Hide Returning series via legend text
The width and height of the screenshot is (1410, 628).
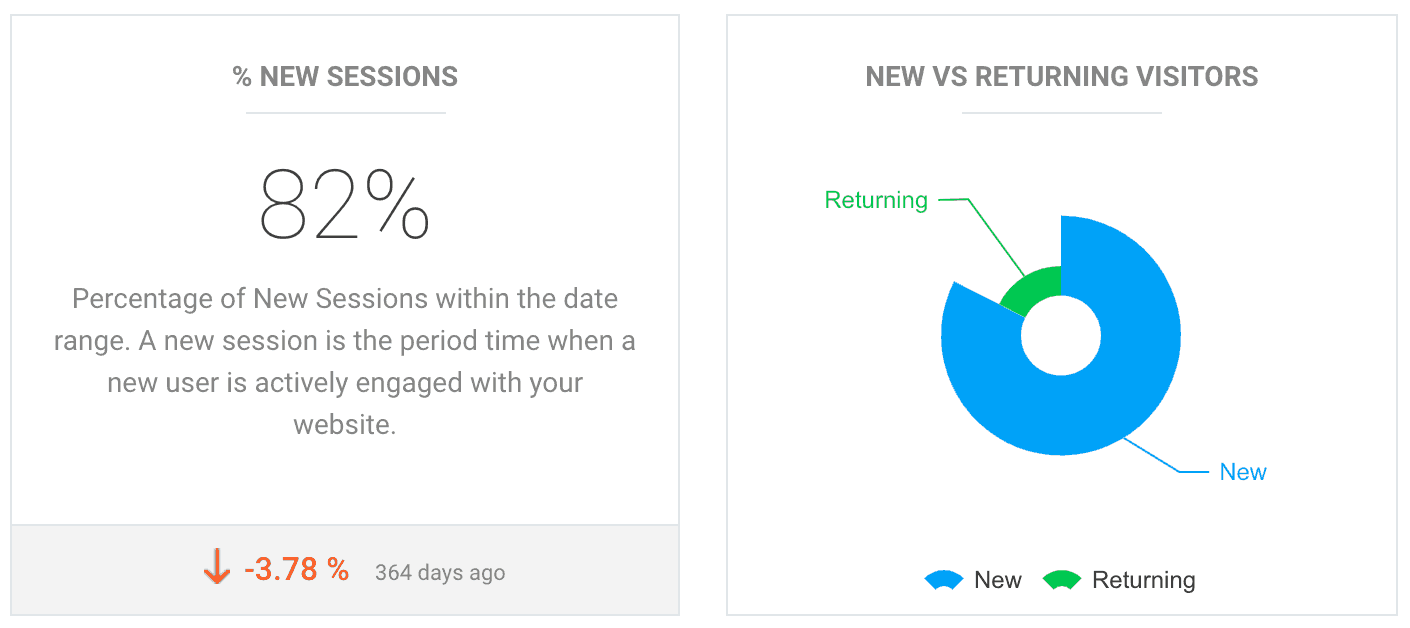(1143, 580)
